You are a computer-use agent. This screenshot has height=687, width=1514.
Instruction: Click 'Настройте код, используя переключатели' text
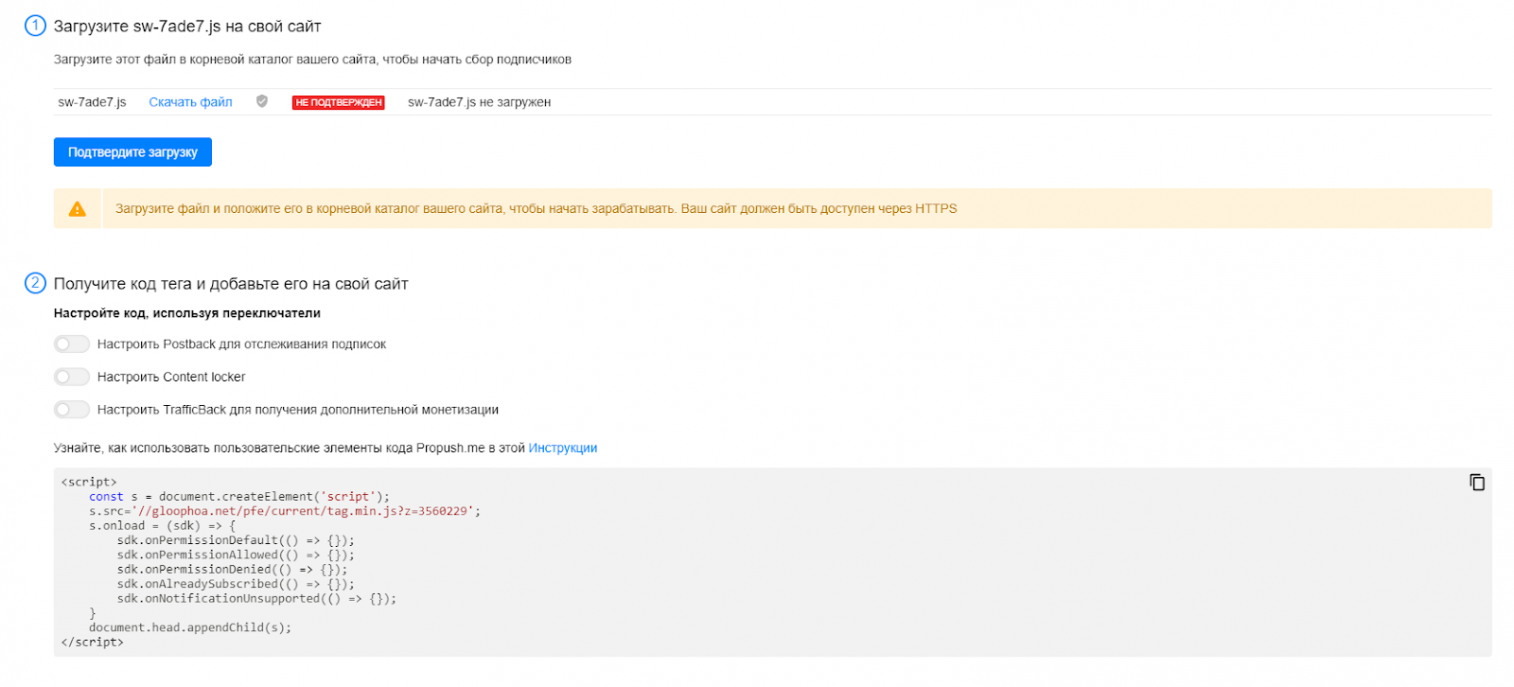[x=187, y=313]
